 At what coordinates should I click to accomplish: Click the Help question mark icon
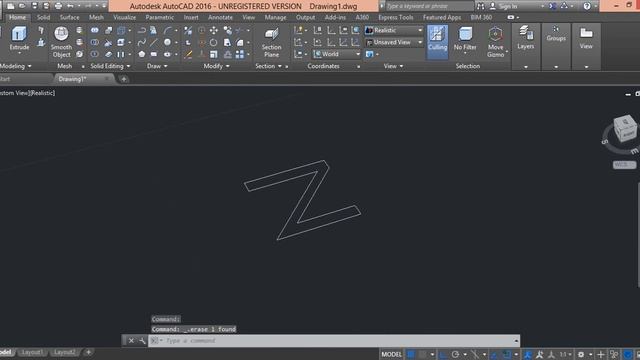(x=587, y=6)
